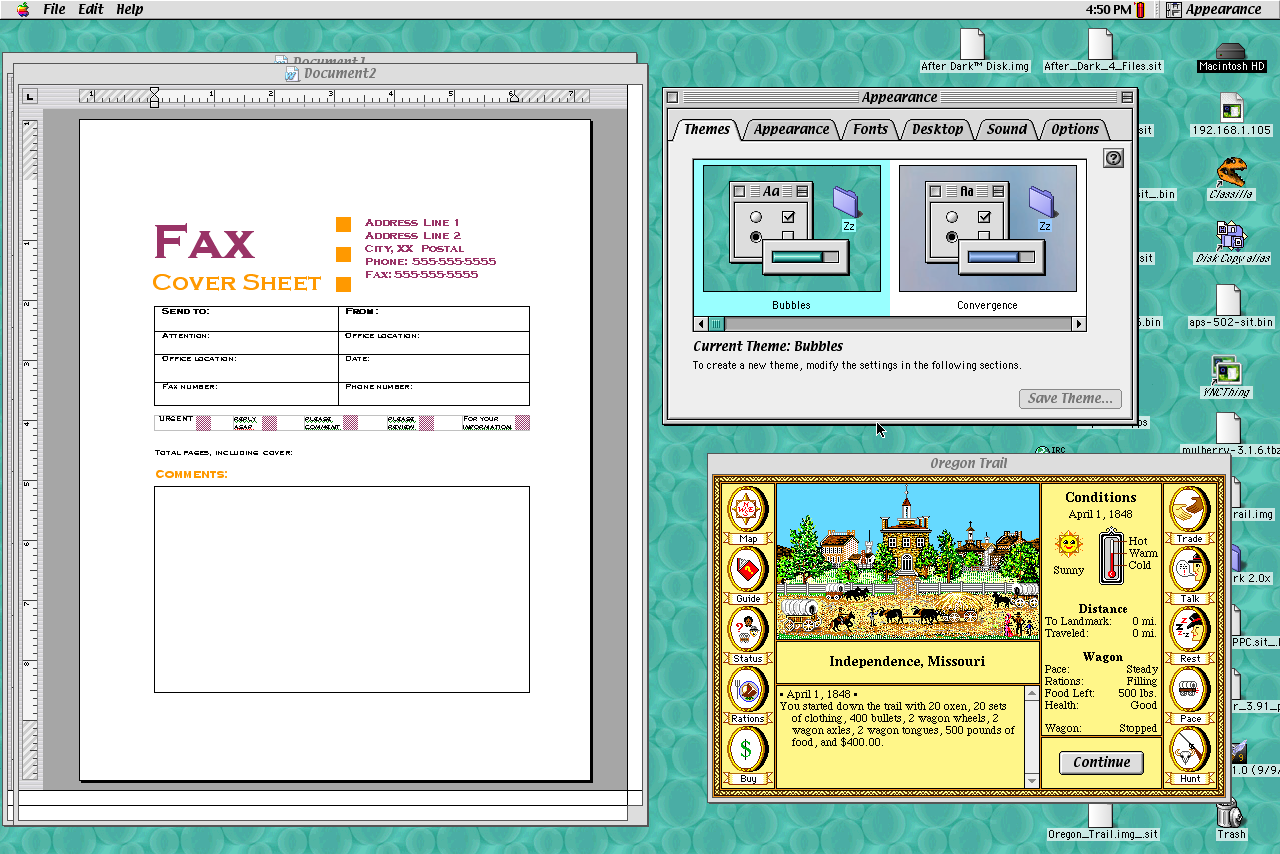
Task: Go Hunt in Oregon Trail
Action: click(1189, 750)
